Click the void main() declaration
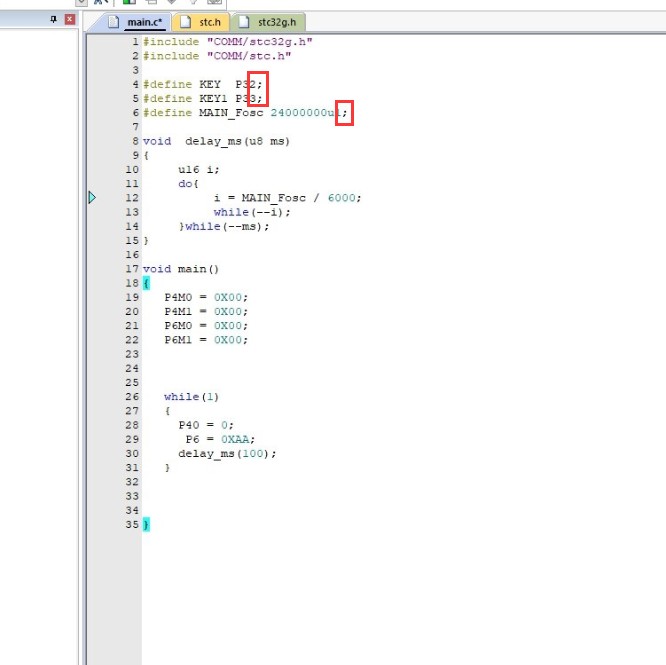The width and height of the screenshot is (666, 665). click(x=181, y=269)
